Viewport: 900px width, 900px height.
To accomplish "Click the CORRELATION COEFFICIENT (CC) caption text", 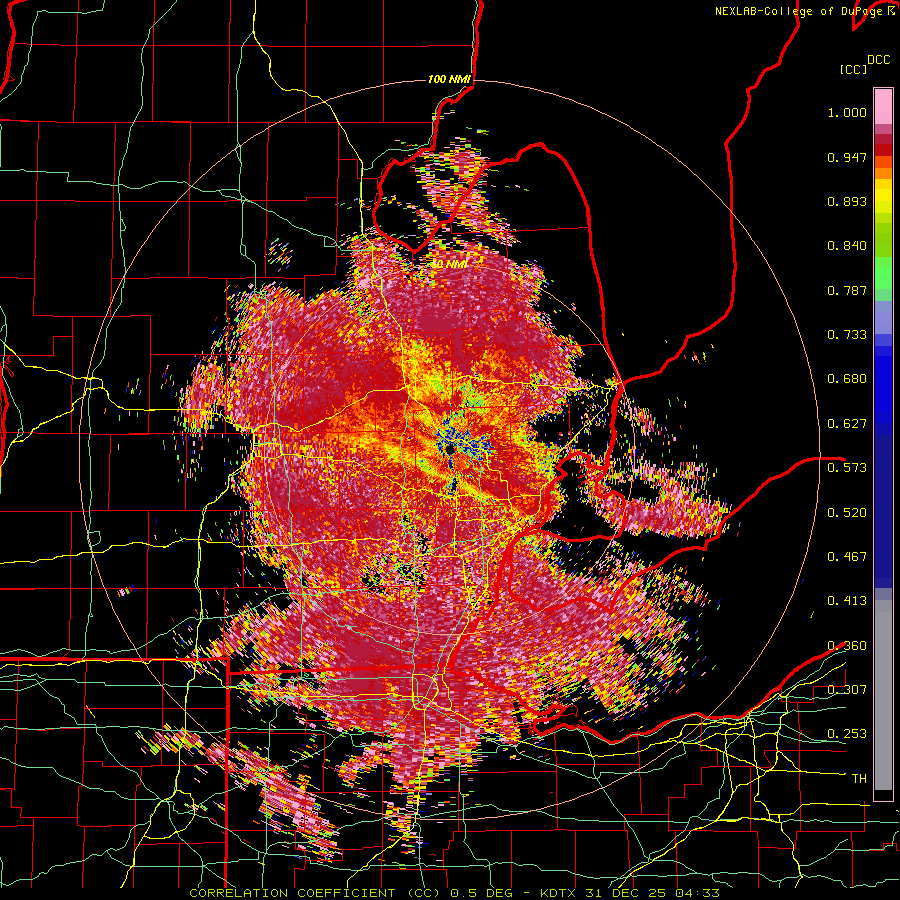I will pos(314,893).
